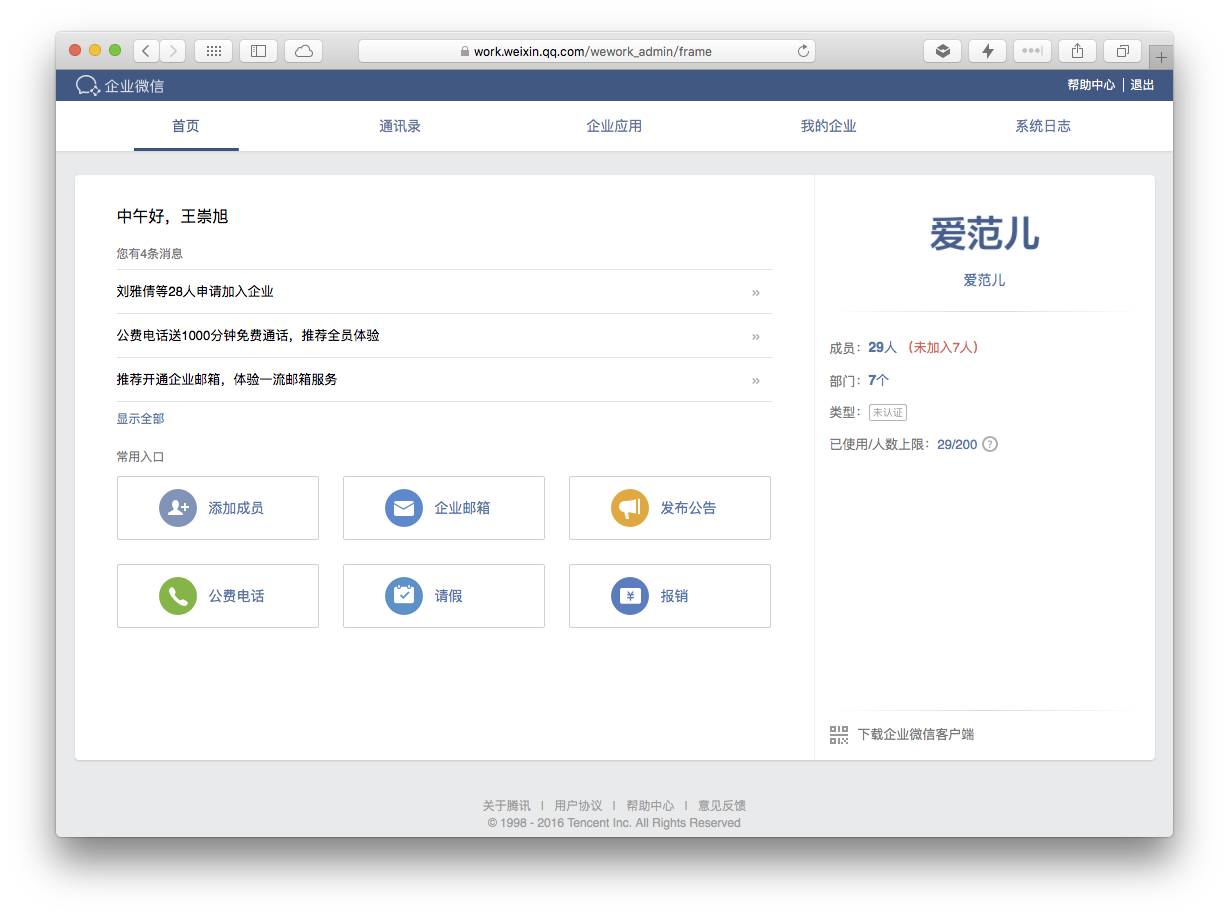This screenshot has width=1229, height=917.
Task: Open the 企业应用 tab
Action: coord(614,126)
